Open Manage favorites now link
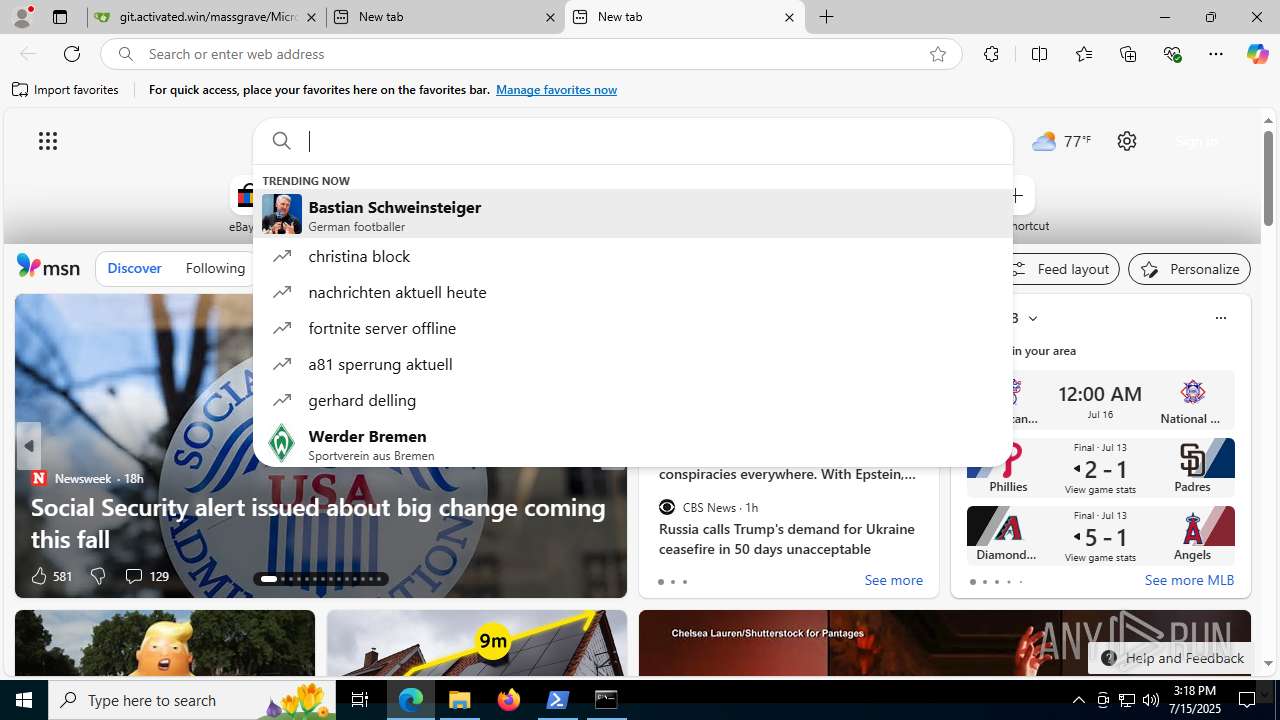Image resolution: width=1280 pixels, height=720 pixels. point(556,90)
